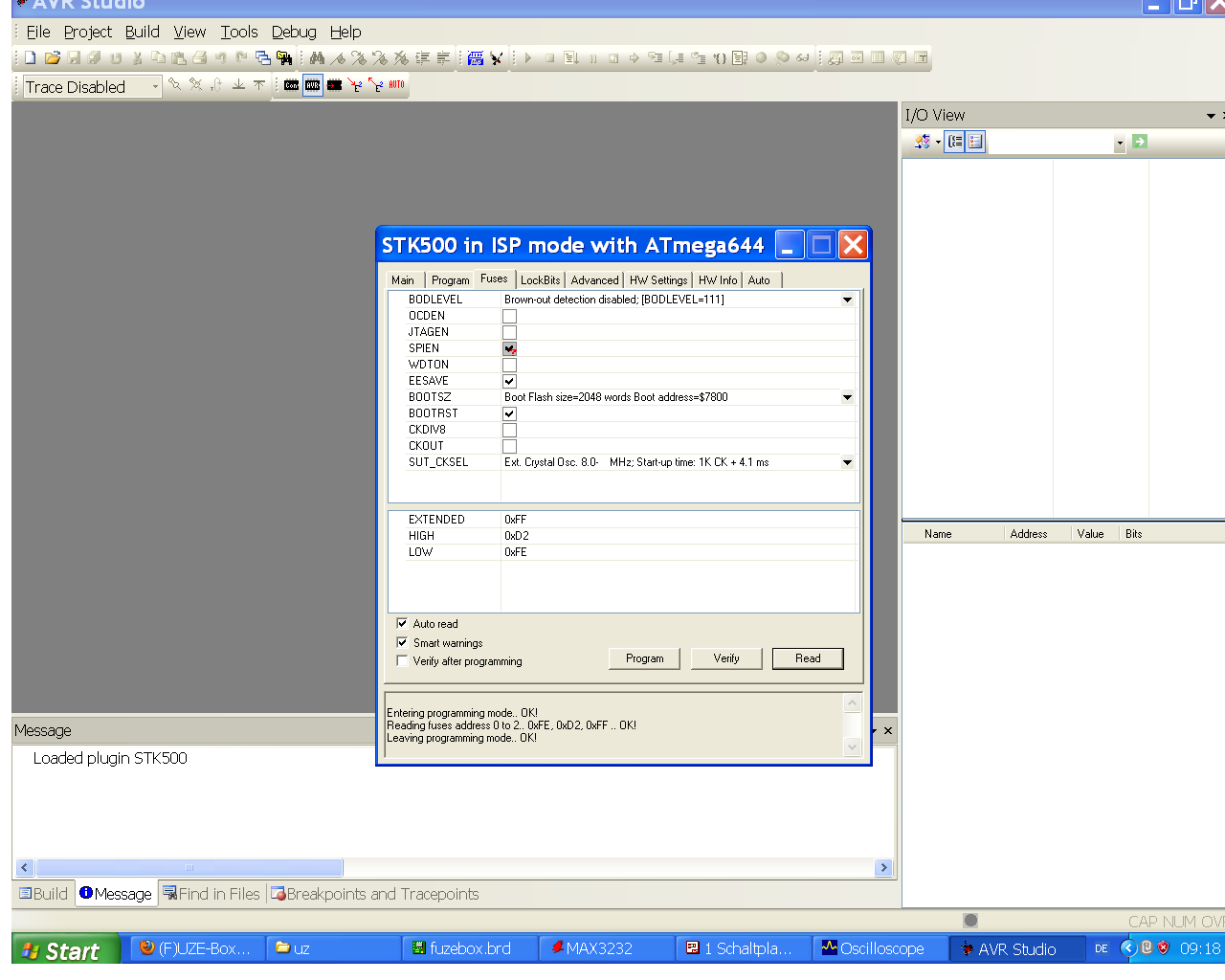Click the I/O View tree layout icon
The width and height of the screenshot is (1225, 980).
click(x=955, y=142)
